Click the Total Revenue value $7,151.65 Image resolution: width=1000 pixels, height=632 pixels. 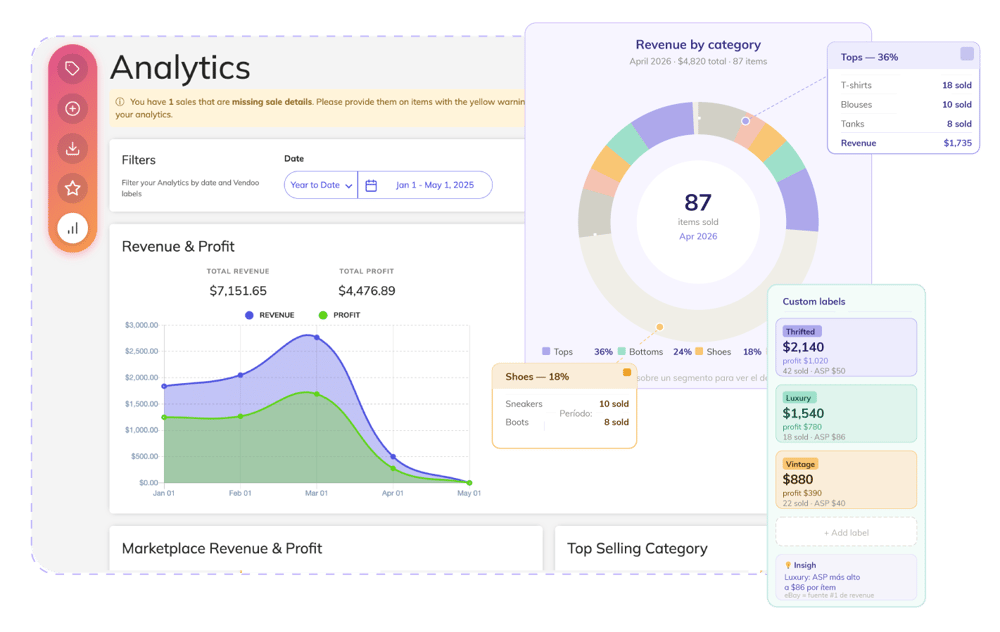coord(238,291)
